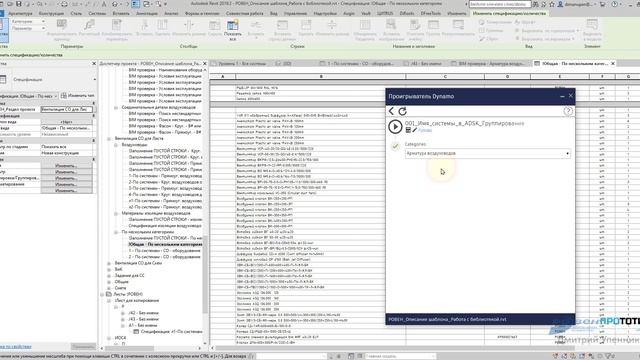The height and width of the screenshot is (360, 640).
Task: Edit script inputs icon under script name
Action: (408, 130)
